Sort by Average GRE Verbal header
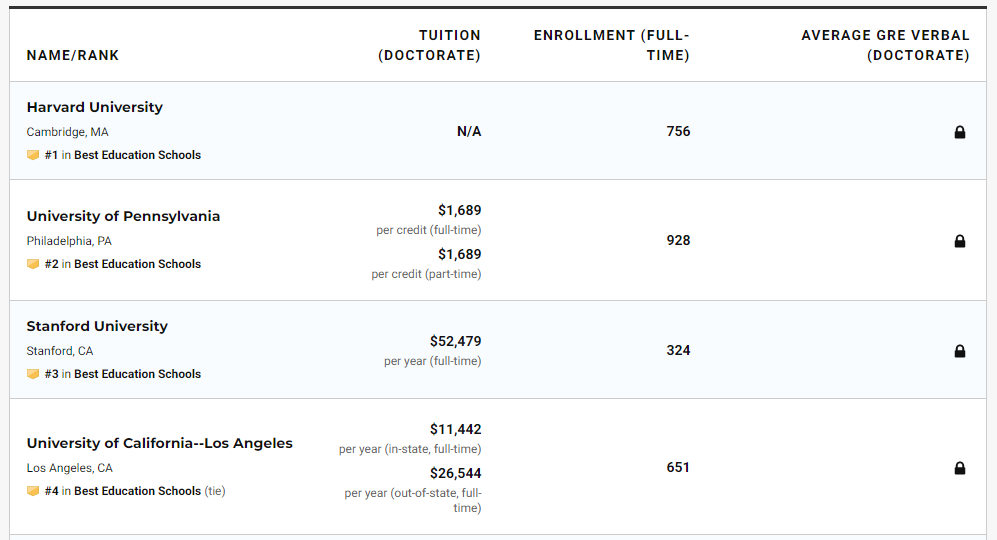 tap(885, 45)
